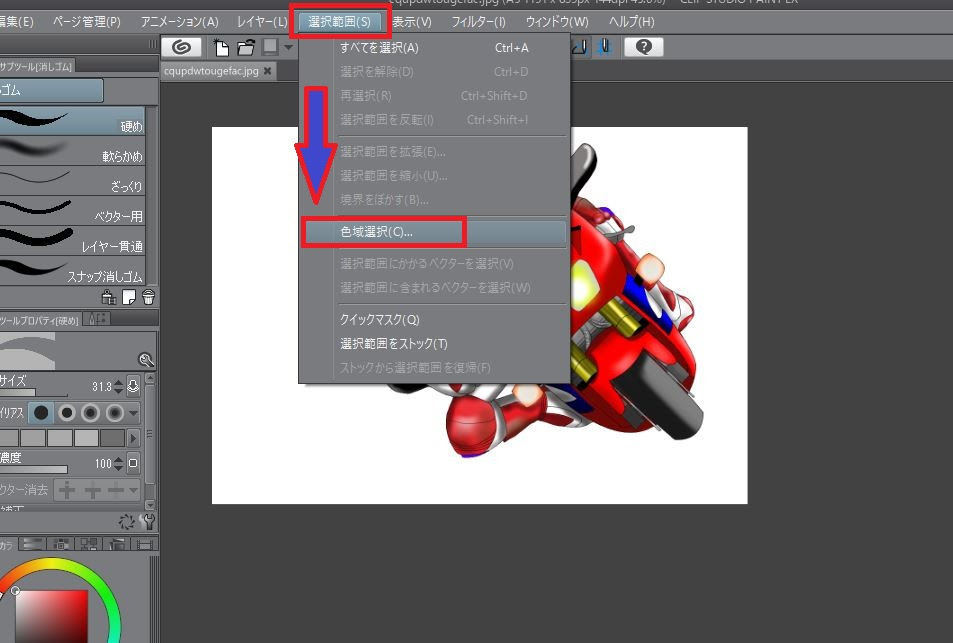Image resolution: width=953 pixels, height=643 pixels.
Task: Select the 硬め eraser sub tool
Action: coord(72,120)
